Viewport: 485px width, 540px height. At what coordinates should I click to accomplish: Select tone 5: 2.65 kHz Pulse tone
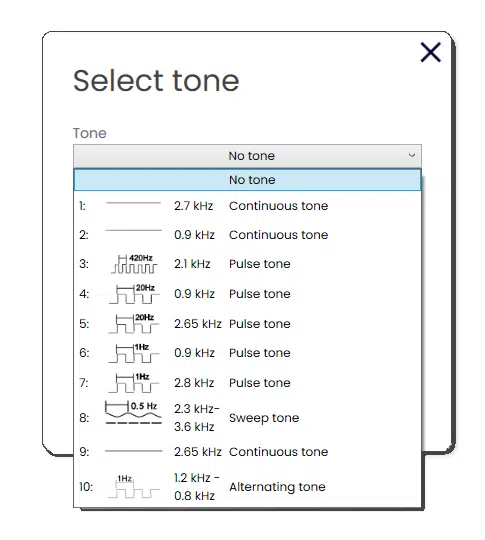pyautogui.click(x=247, y=324)
